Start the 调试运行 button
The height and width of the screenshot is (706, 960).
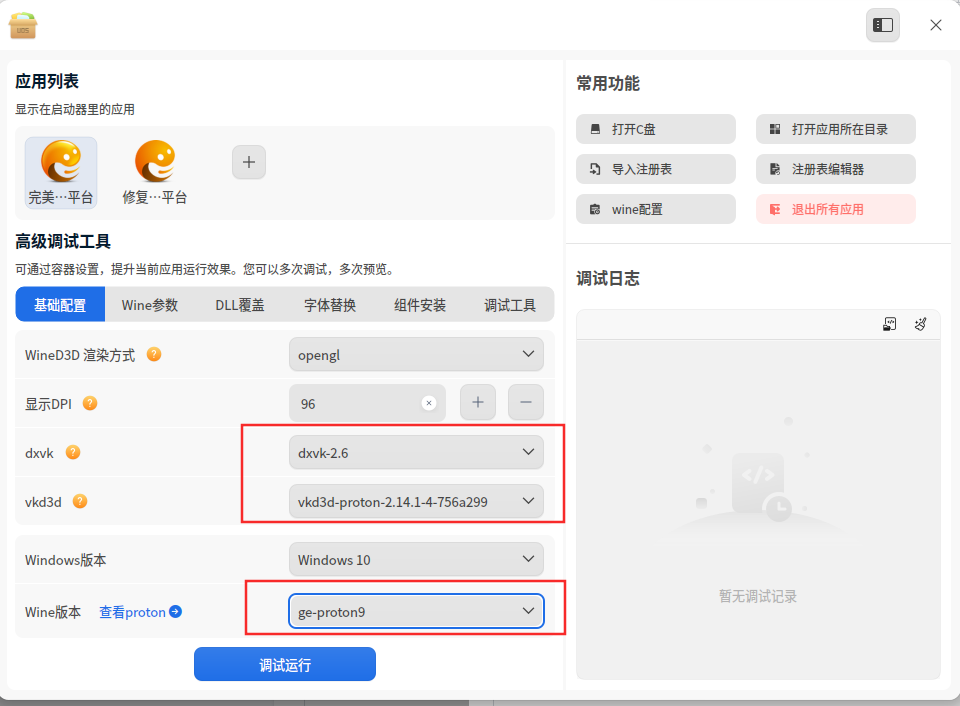[x=285, y=664]
